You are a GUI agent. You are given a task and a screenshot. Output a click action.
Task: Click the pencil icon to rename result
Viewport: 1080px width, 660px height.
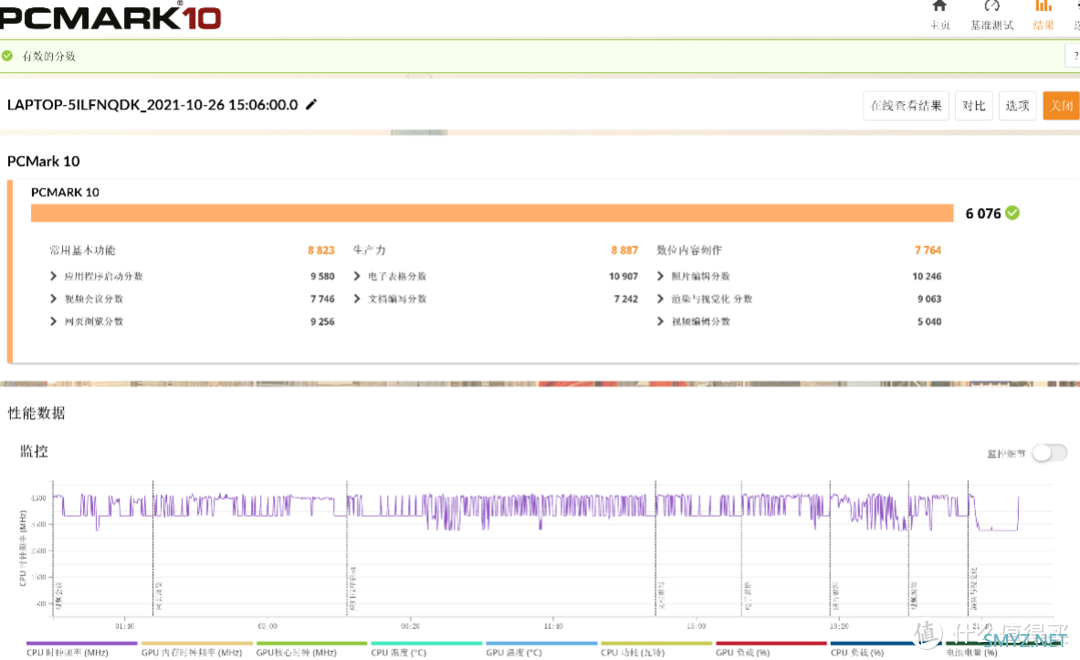(x=311, y=104)
